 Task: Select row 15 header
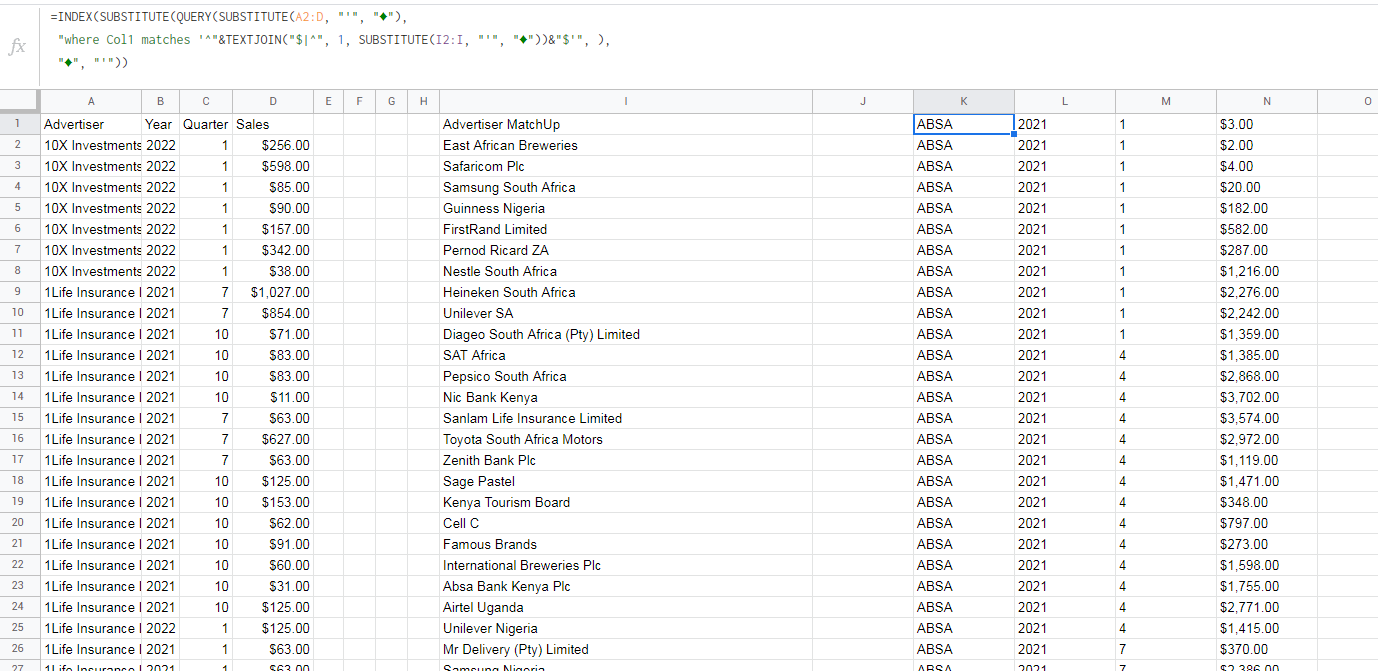tap(19, 418)
